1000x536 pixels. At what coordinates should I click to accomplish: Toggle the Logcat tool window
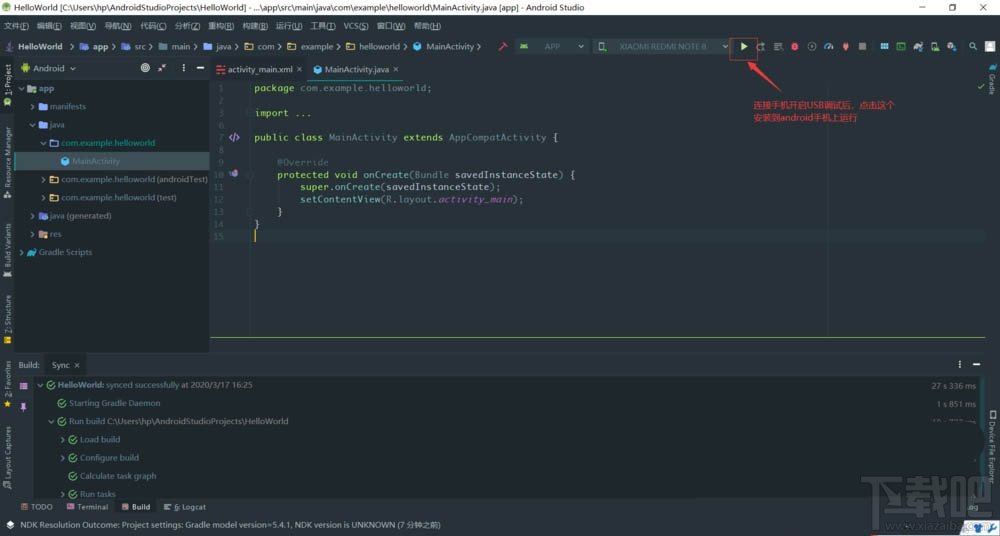187,507
